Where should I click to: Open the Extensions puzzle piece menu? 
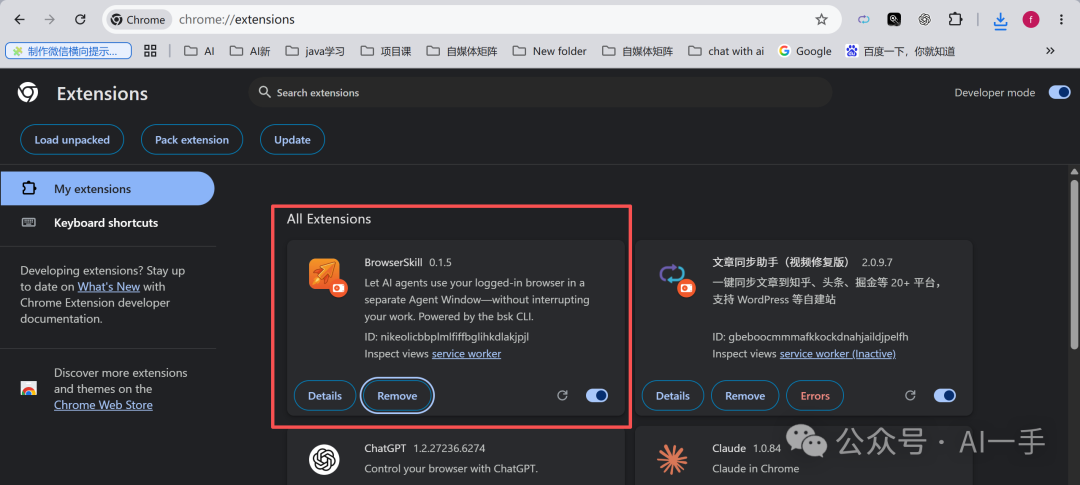coord(955,19)
